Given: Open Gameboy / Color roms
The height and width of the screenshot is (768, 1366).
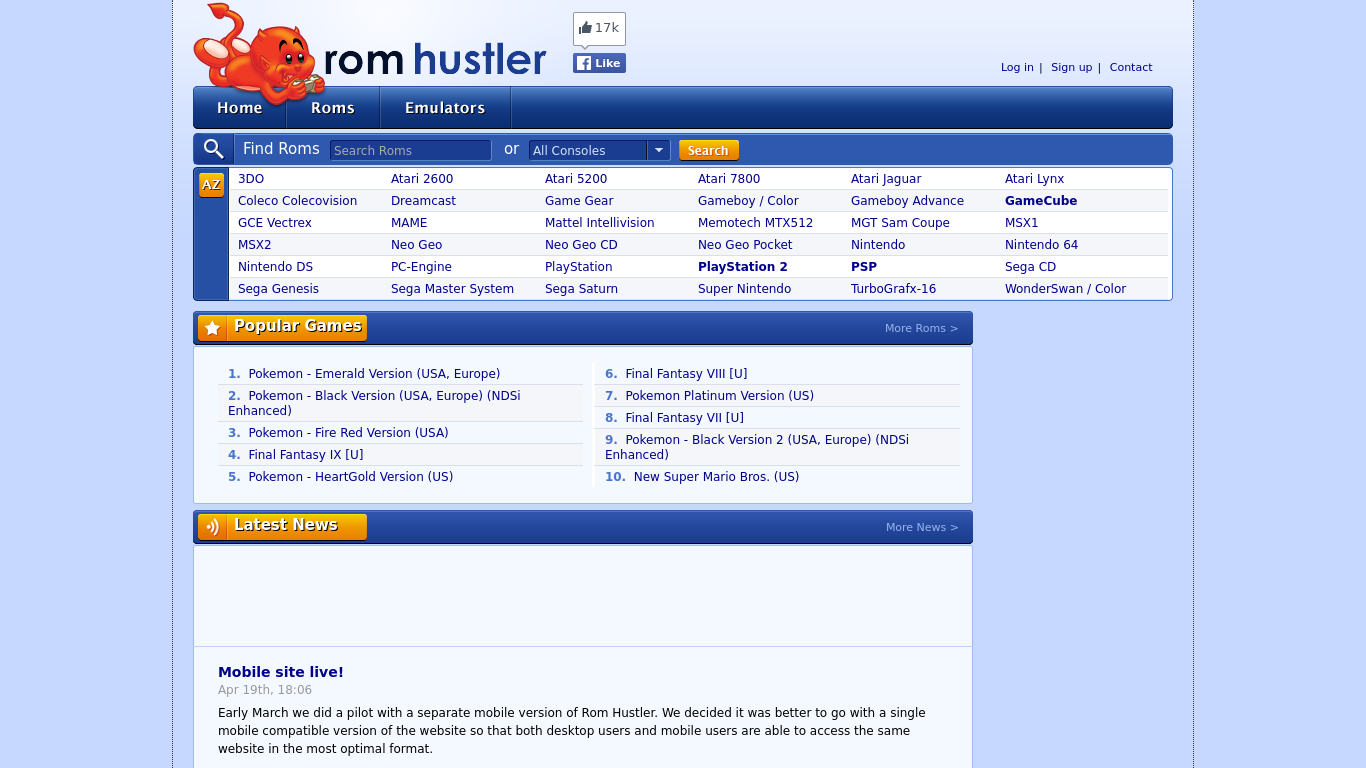Looking at the screenshot, I should (748, 201).
